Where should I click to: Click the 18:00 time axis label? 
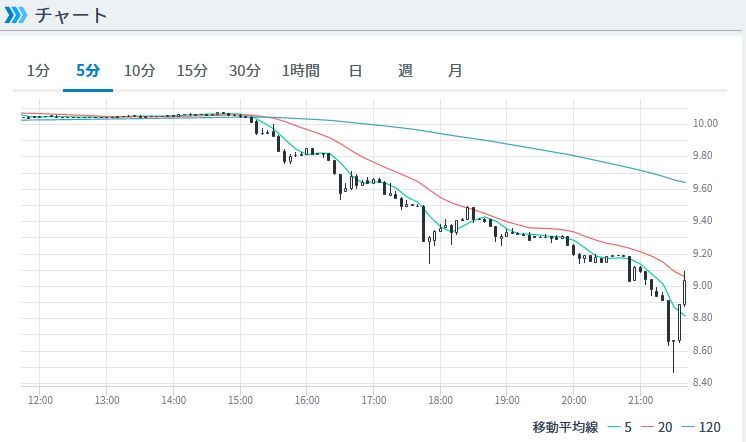440,400
